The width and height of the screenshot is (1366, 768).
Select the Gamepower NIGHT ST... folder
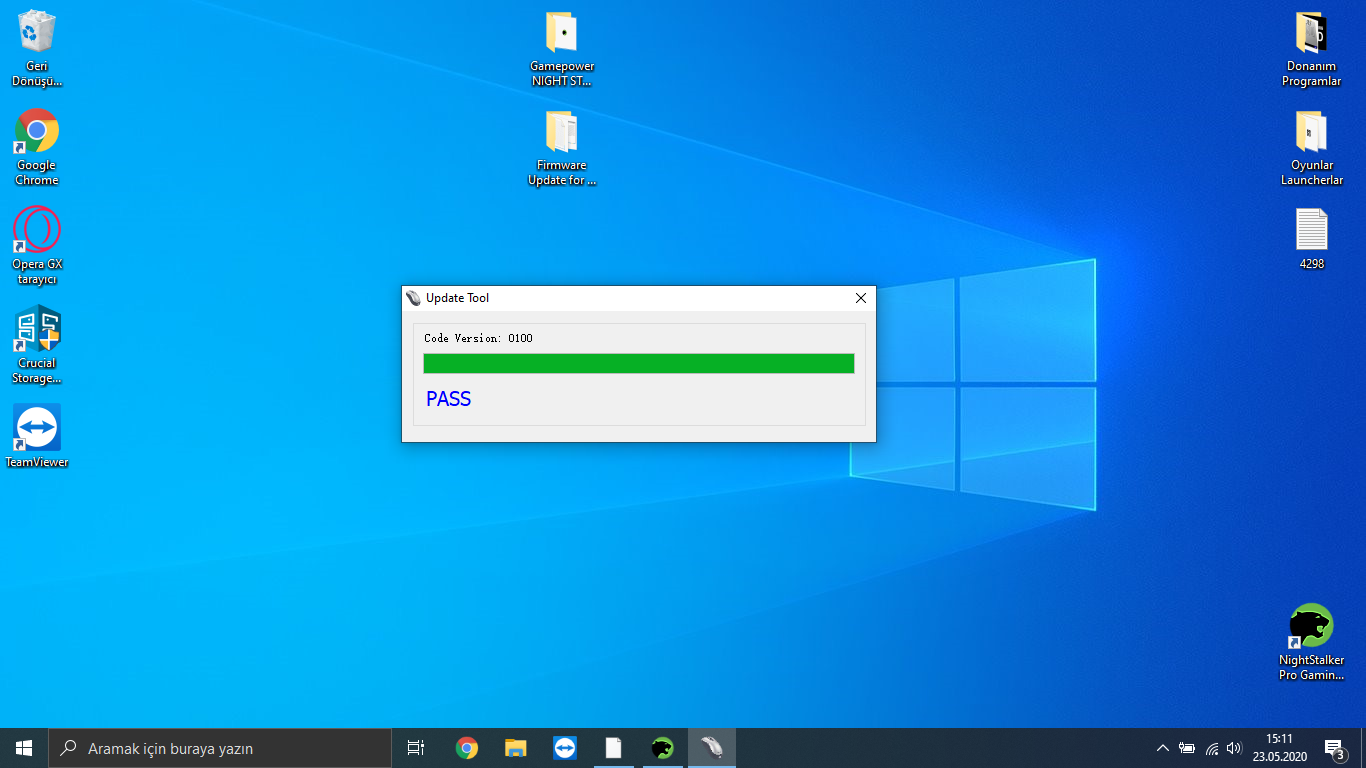pos(562,48)
